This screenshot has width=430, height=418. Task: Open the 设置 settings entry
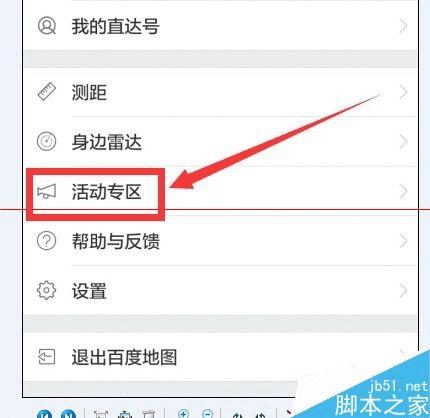click(221, 290)
